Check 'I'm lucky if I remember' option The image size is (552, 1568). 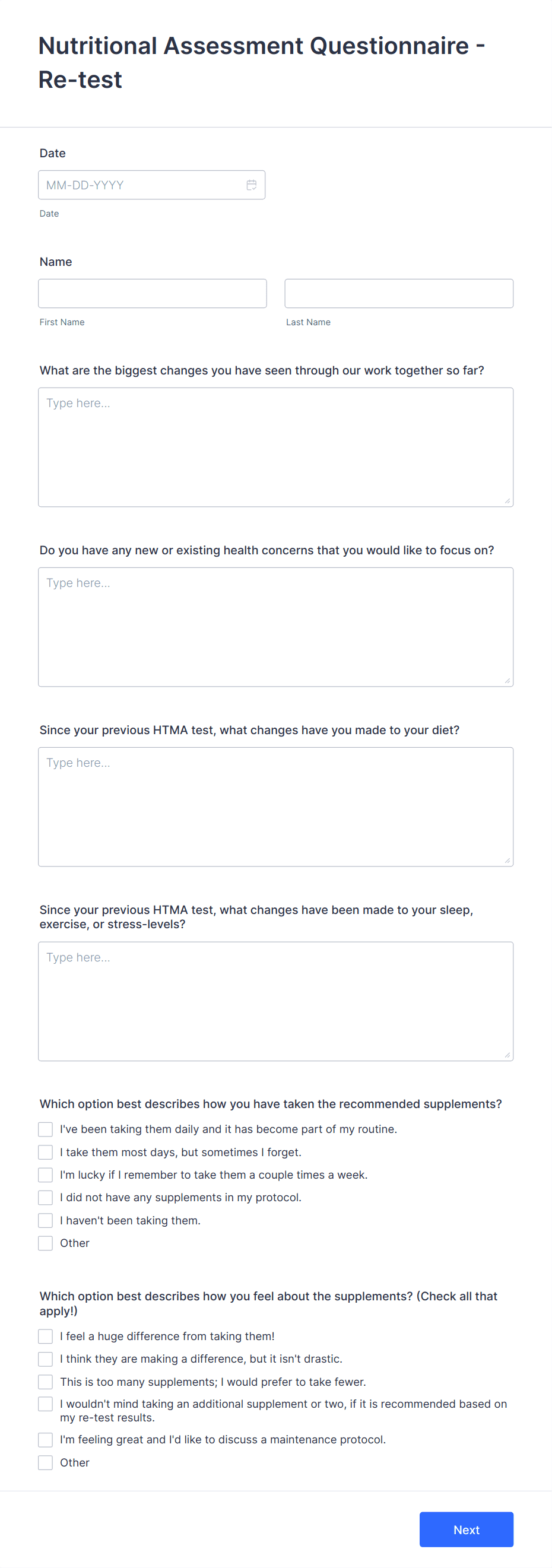pyautogui.click(x=46, y=1175)
